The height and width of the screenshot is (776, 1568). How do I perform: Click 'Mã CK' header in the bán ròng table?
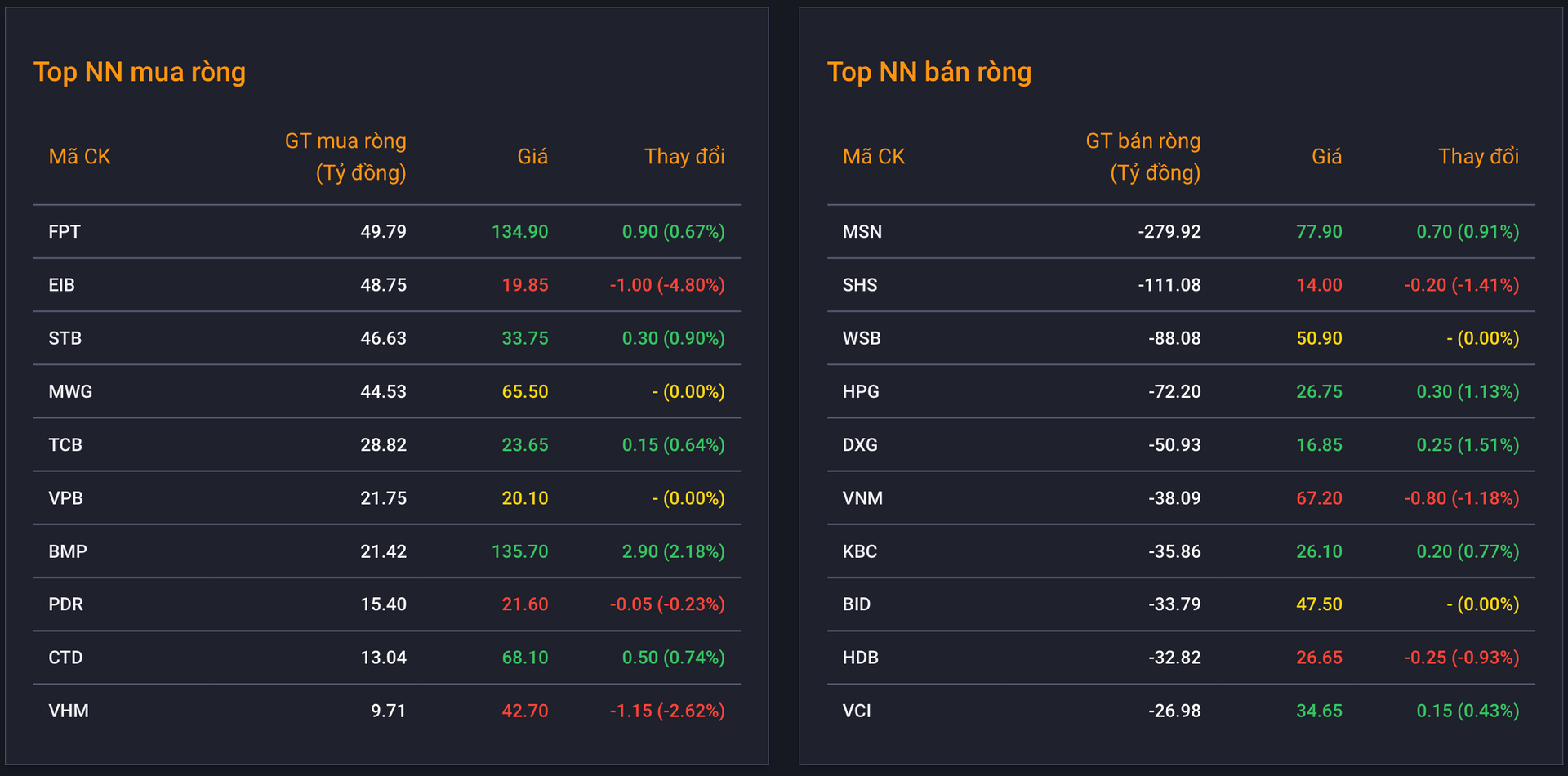click(x=874, y=157)
